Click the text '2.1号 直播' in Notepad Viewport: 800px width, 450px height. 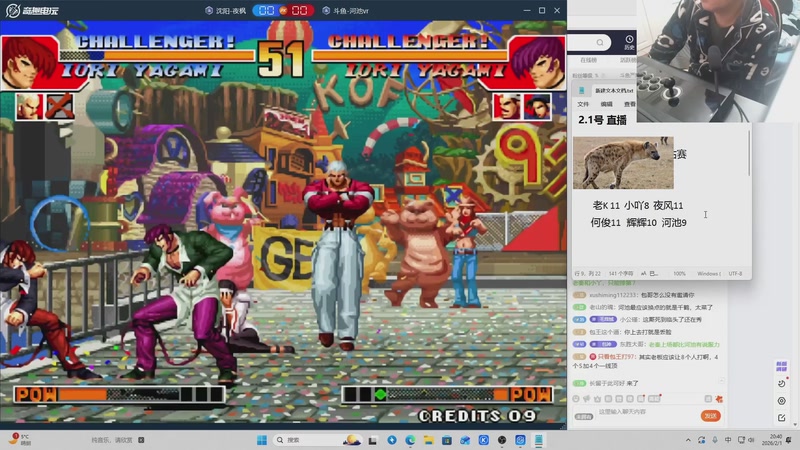[602, 120]
